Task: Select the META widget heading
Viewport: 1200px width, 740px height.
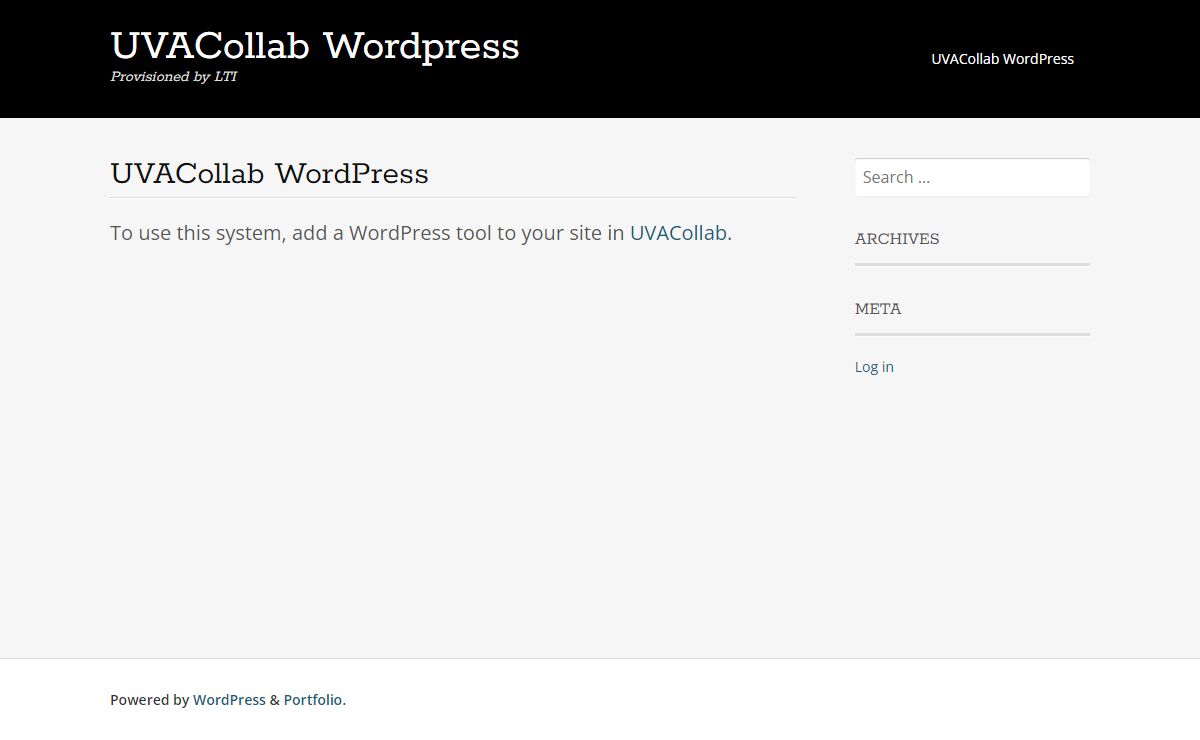Action: click(878, 309)
